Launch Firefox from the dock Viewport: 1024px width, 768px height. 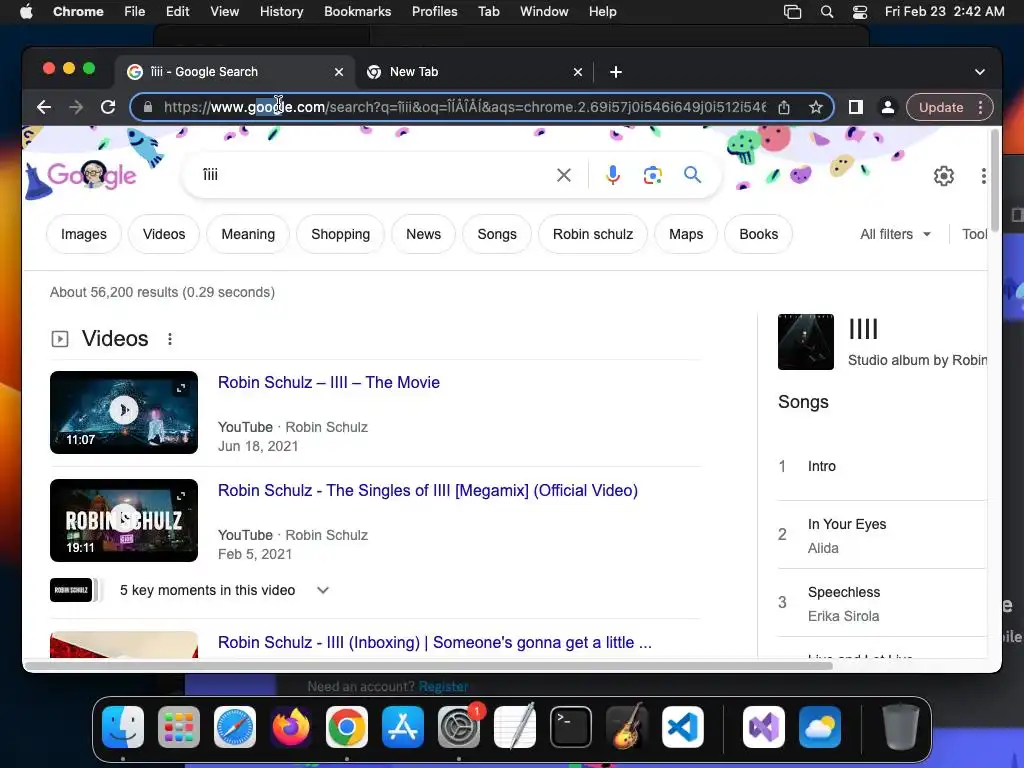[x=291, y=727]
